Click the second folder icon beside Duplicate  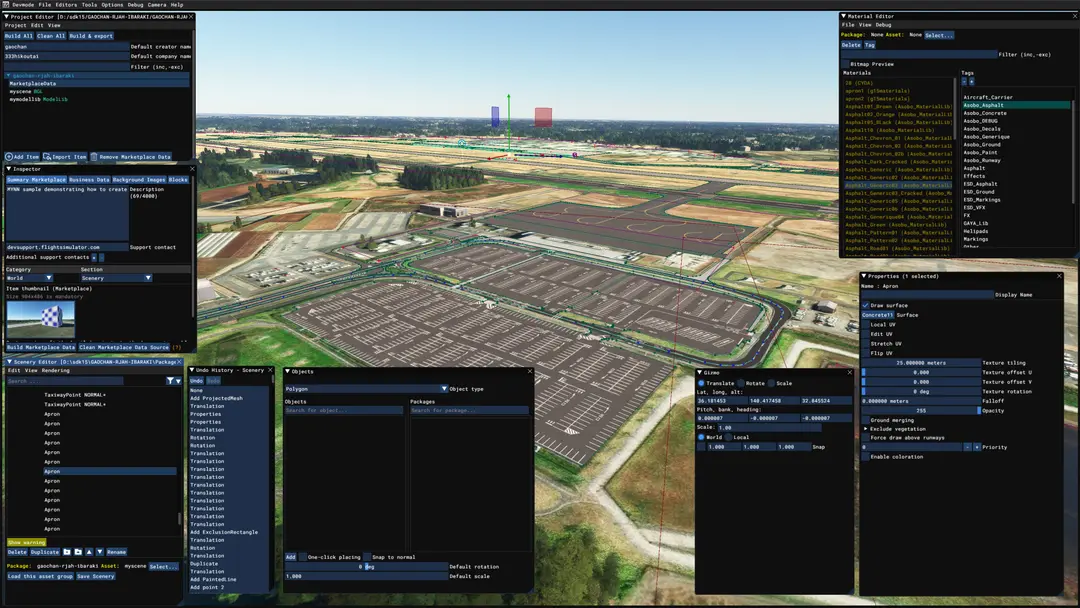(78, 552)
